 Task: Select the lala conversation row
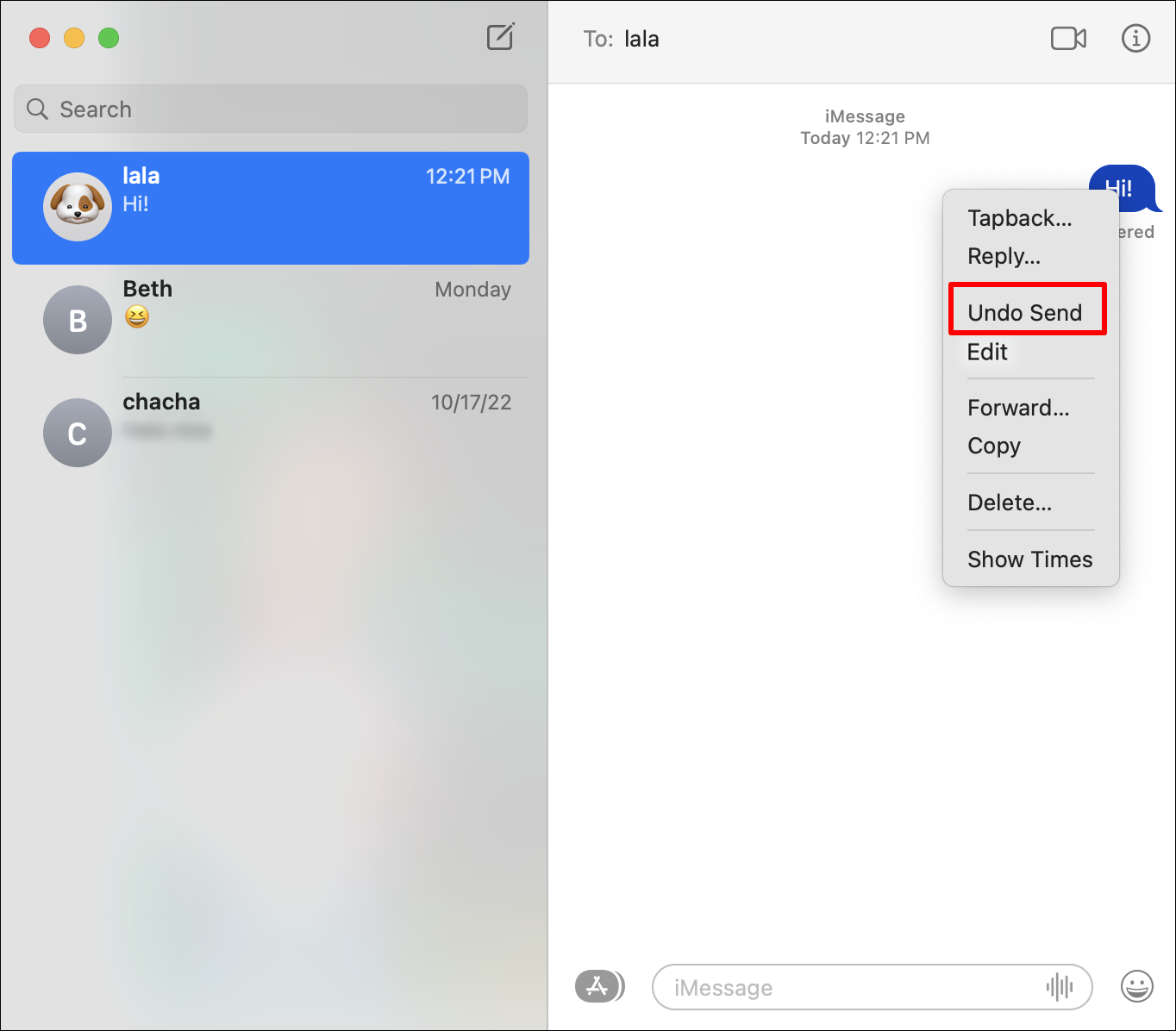271,208
